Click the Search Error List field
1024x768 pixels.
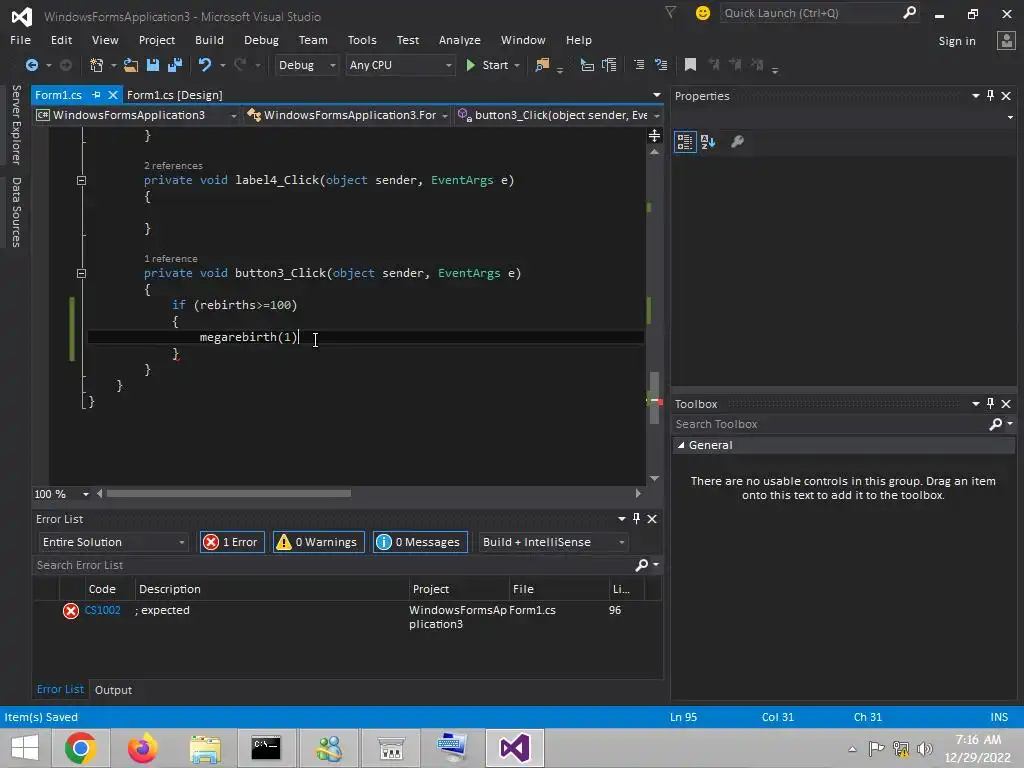tap(333, 566)
